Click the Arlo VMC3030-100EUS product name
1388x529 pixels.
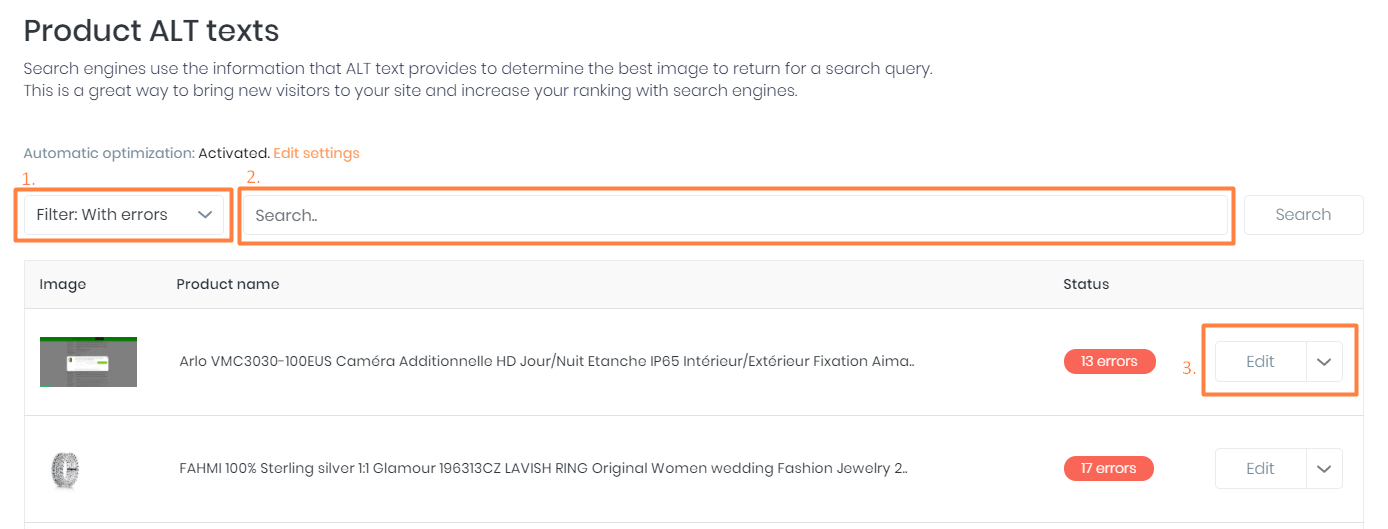546,361
